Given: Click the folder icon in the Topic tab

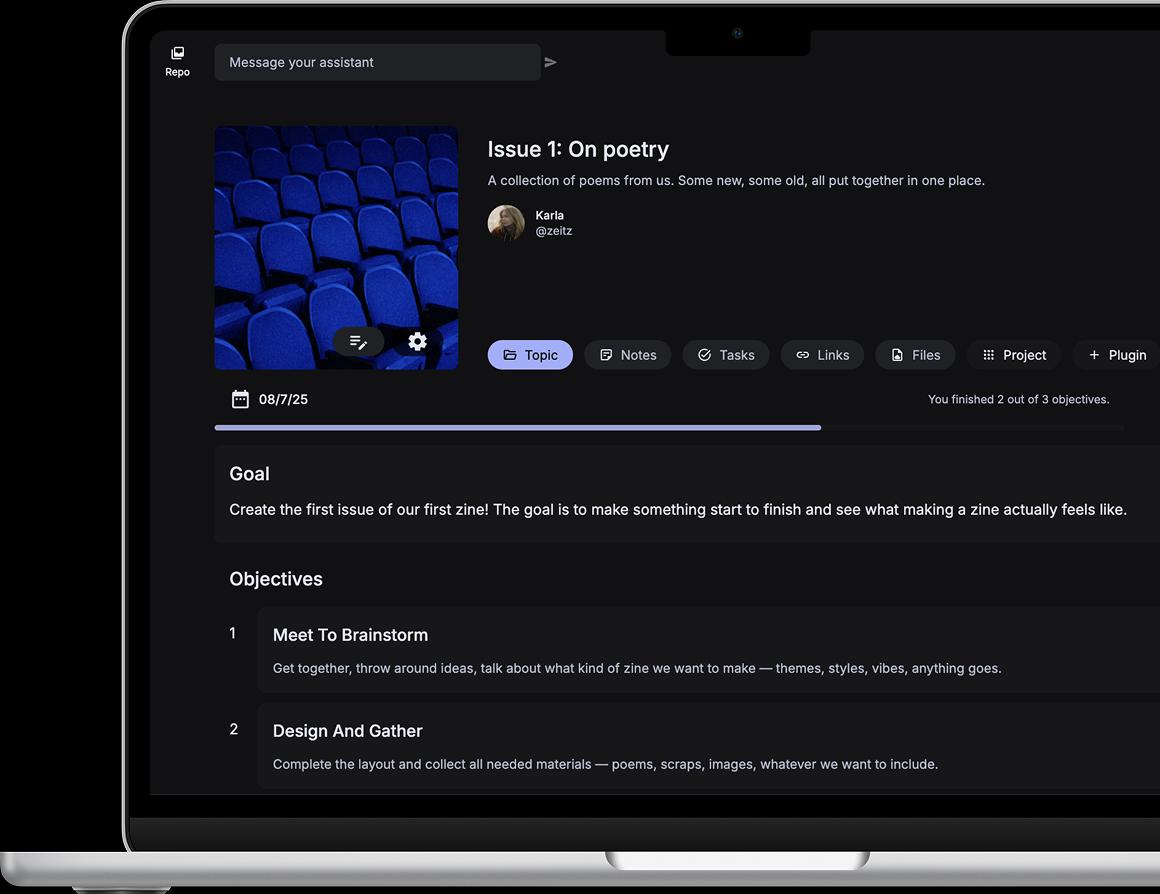Looking at the screenshot, I should 510,354.
